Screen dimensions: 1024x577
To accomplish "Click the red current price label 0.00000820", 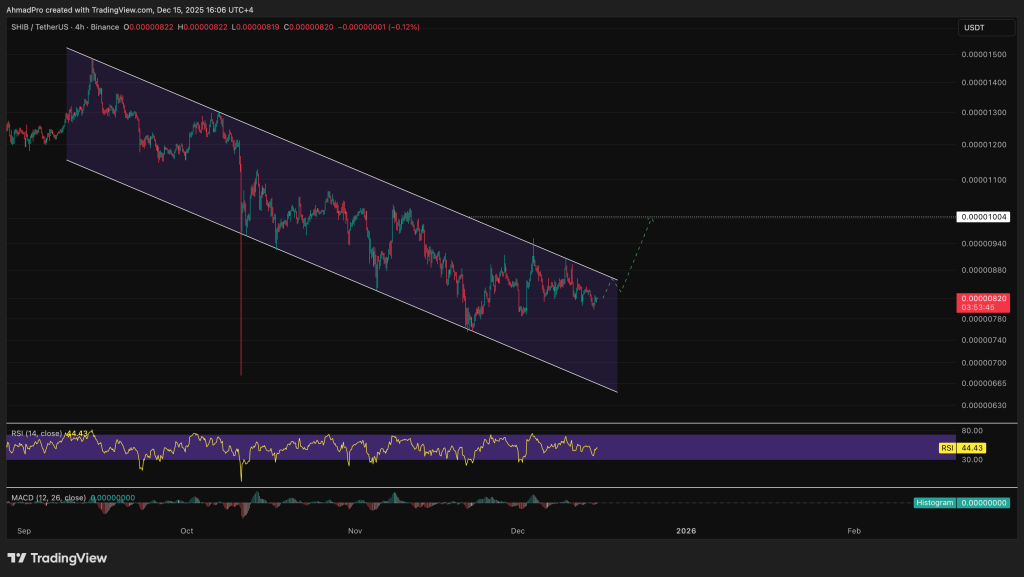I will pyautogui.click(x=984, y=300).
